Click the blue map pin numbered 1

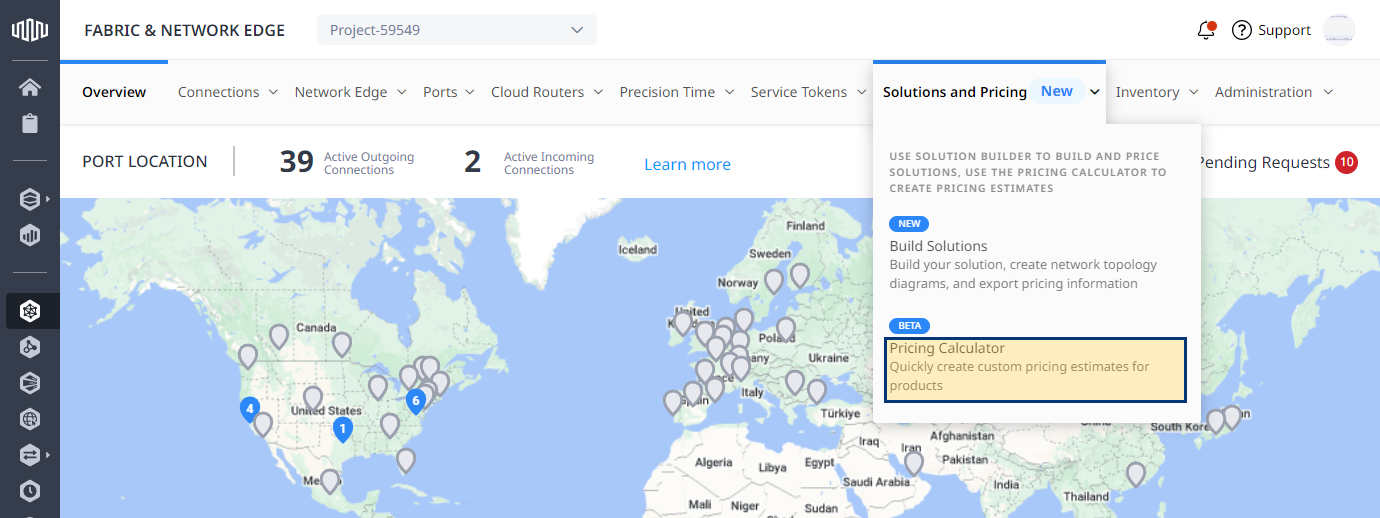[x=342, y=429]
